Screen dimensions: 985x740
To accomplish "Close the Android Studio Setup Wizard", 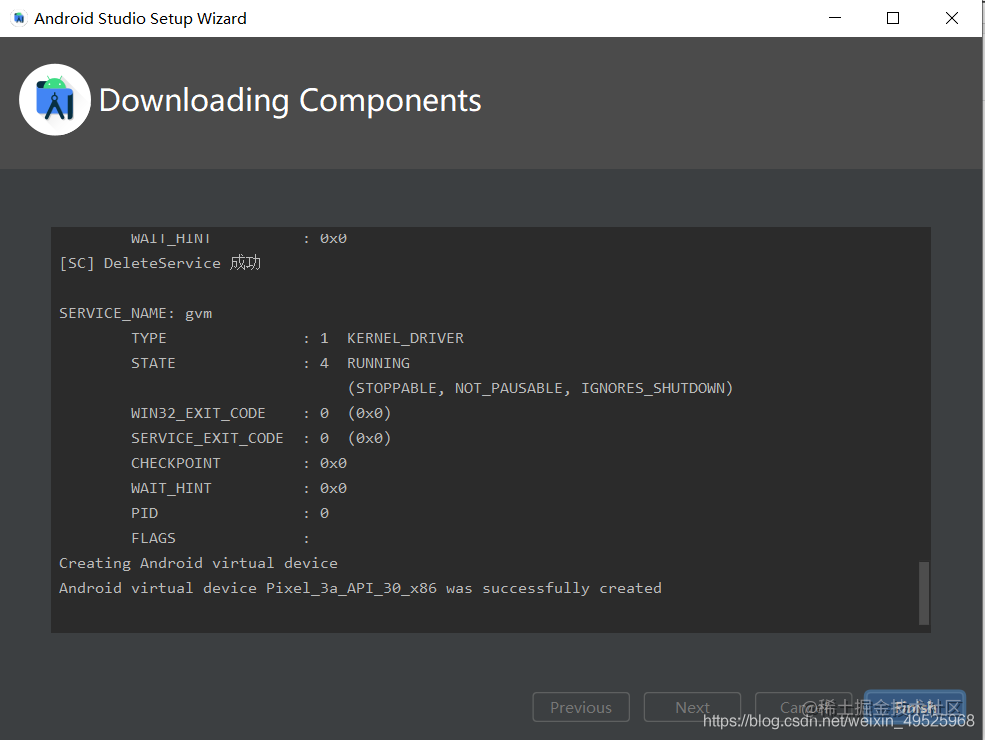I will 952,18.
